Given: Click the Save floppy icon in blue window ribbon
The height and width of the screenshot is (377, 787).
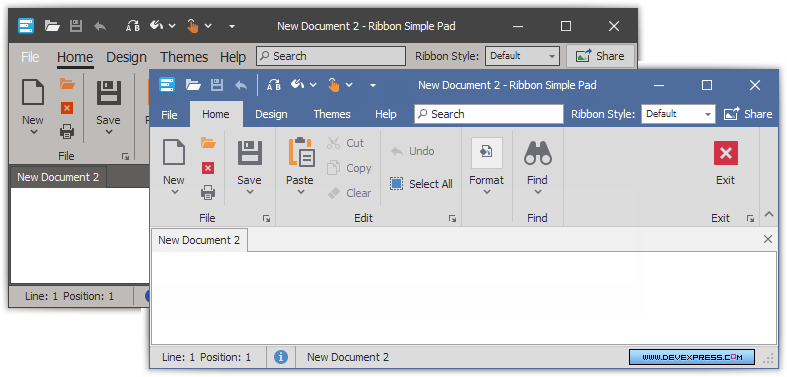Looking at the screenshot, I should (249, 152).
